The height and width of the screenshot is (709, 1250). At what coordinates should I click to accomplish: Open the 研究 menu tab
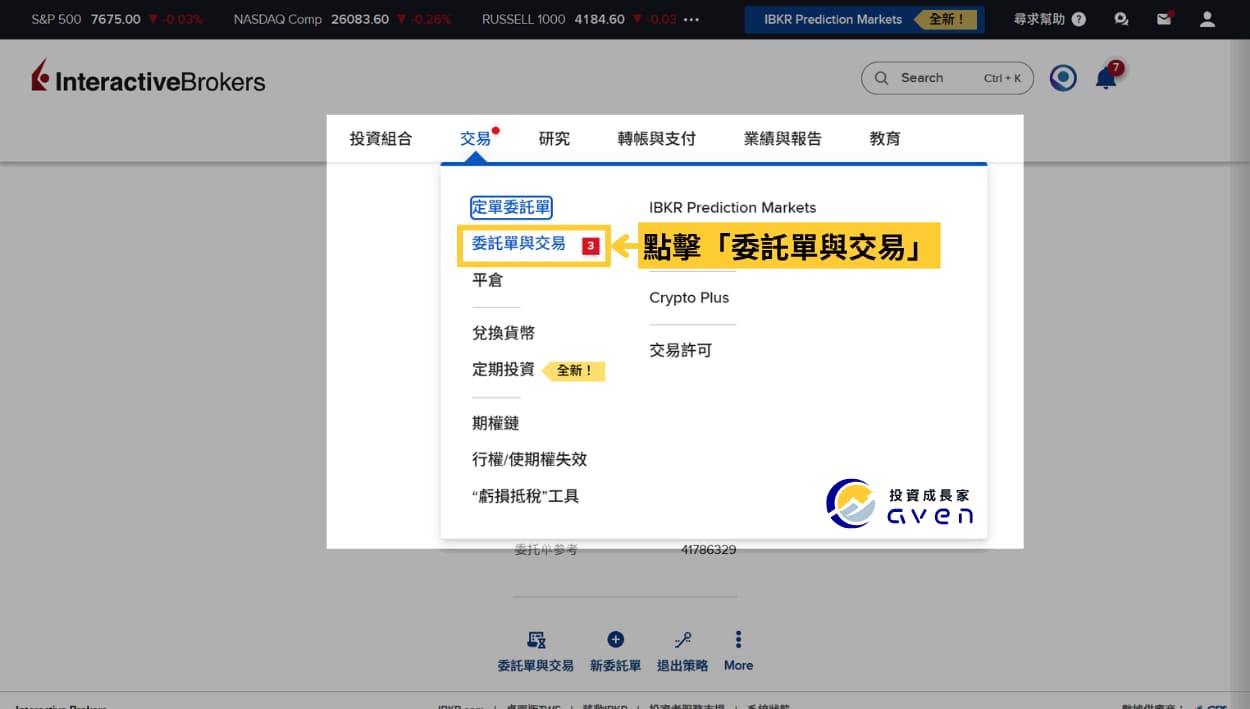(x=554, y=139)
